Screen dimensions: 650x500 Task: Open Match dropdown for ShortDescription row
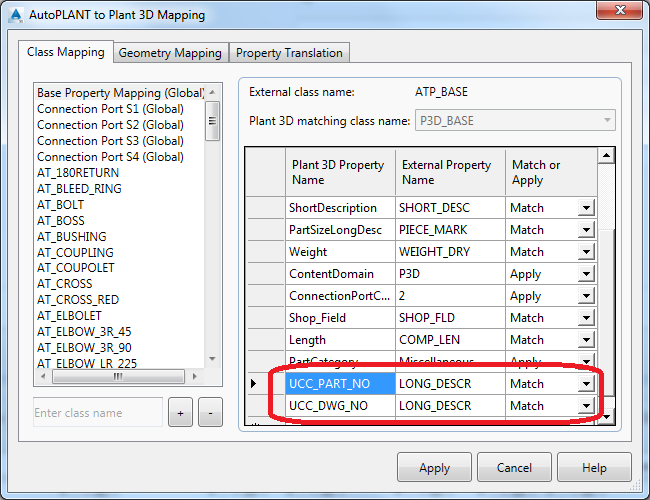click(586, 208)
